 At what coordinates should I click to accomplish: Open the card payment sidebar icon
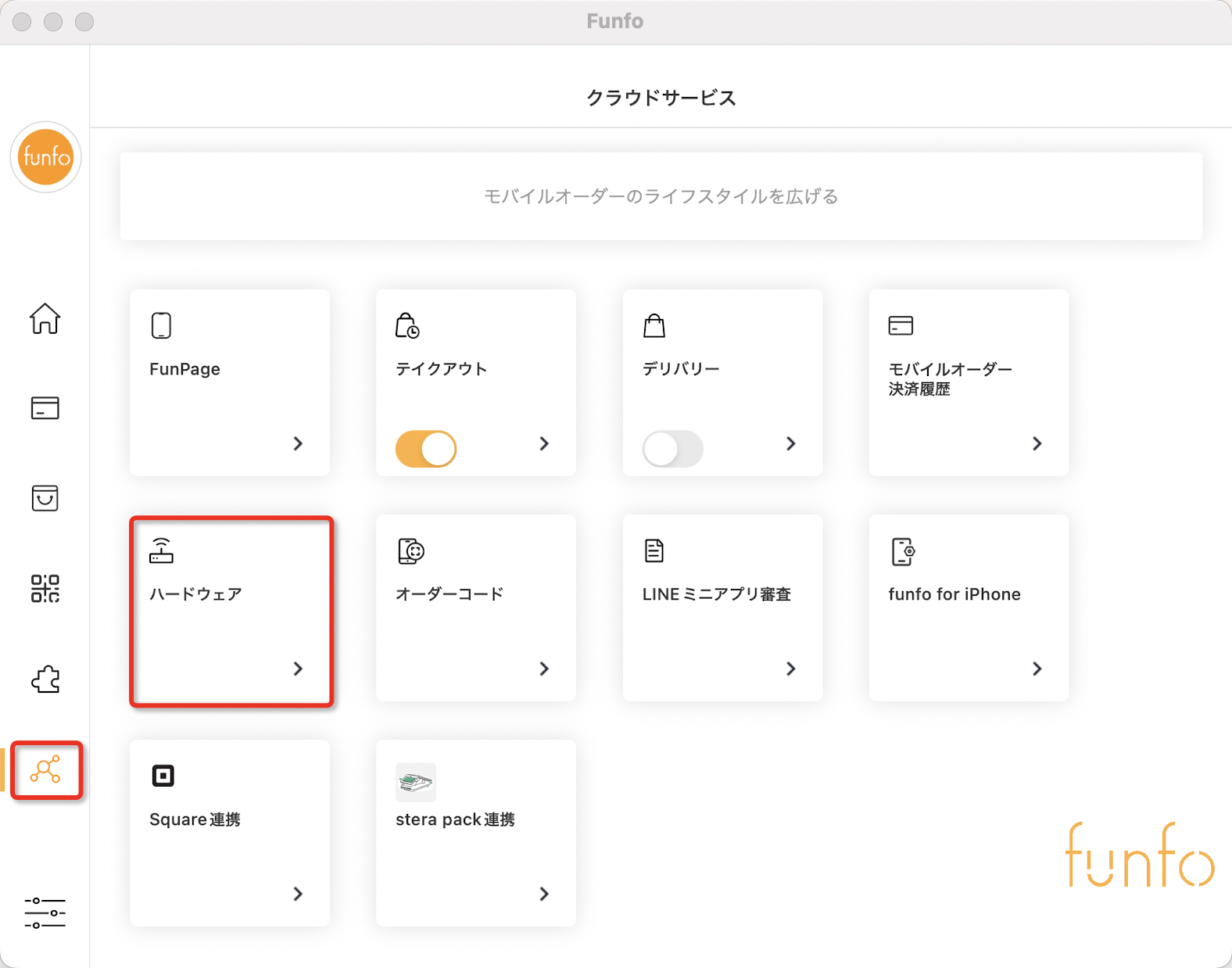click(45, 408)
